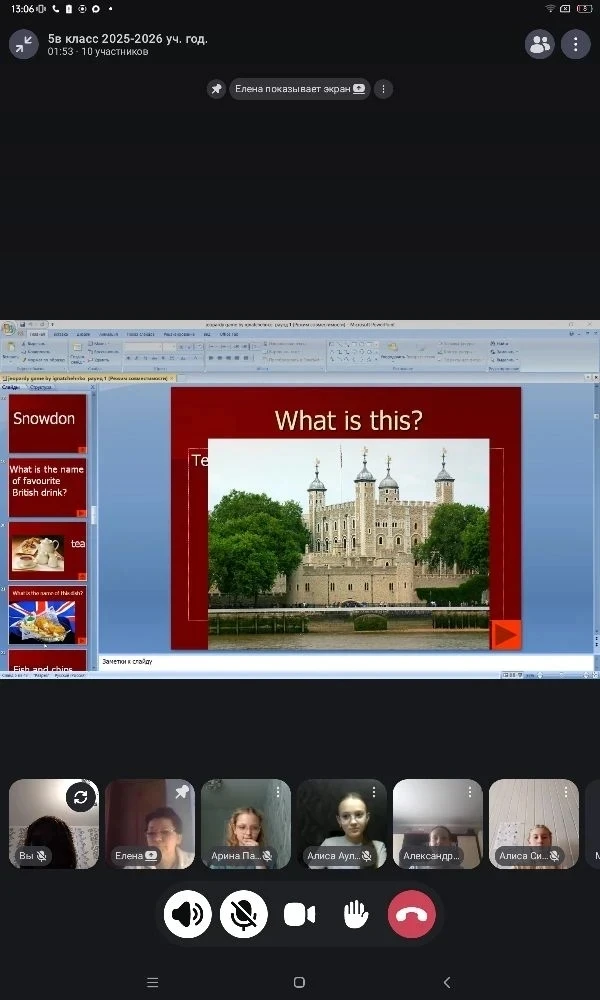End the call with the red hang-up button

click(x=411, y=914)
